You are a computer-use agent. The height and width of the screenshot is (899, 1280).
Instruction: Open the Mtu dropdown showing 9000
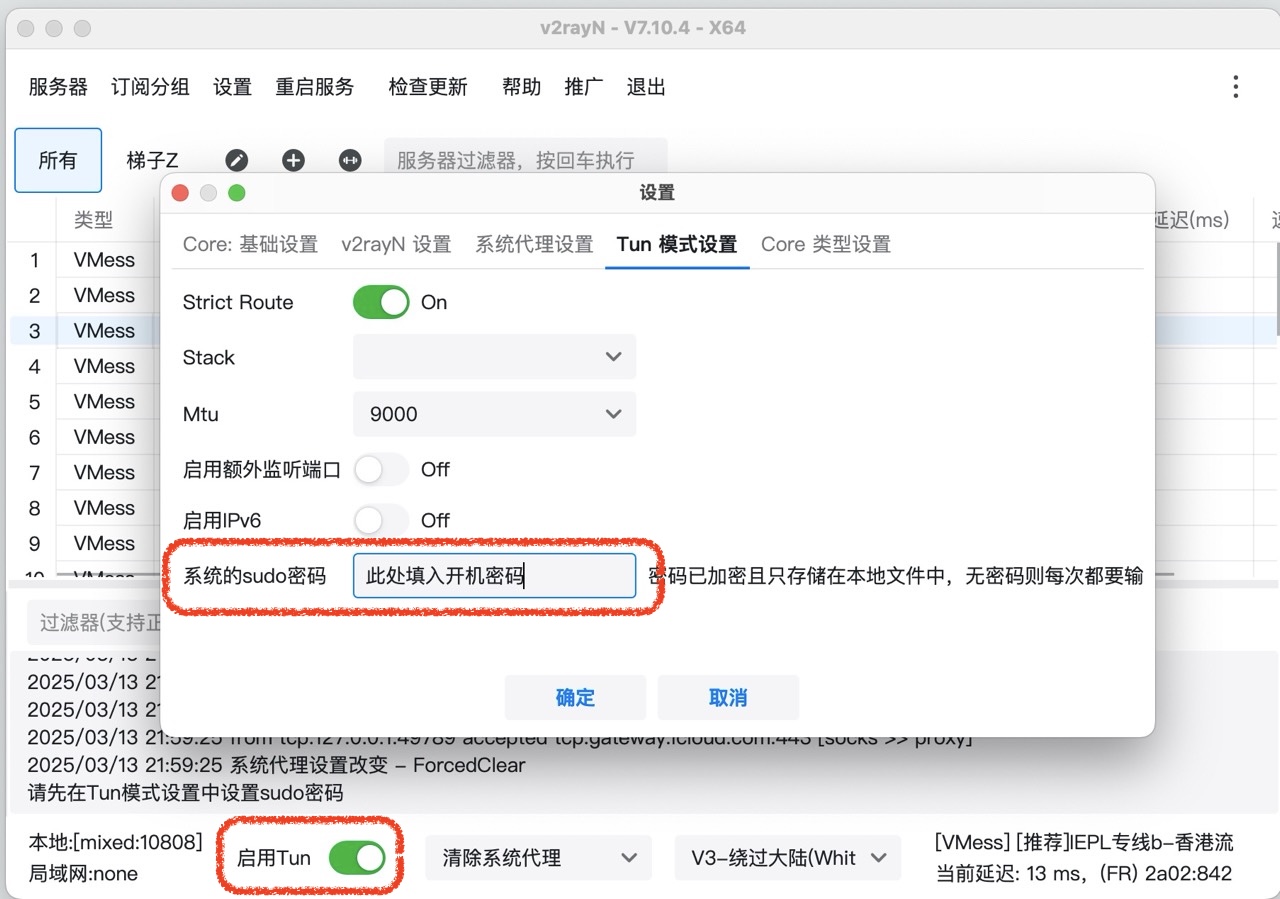click(x=494, y=414)
